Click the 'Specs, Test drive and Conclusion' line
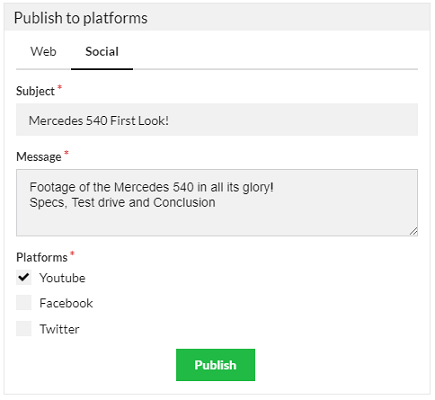Viewport: 435px width, 400px height. point(122,203)
